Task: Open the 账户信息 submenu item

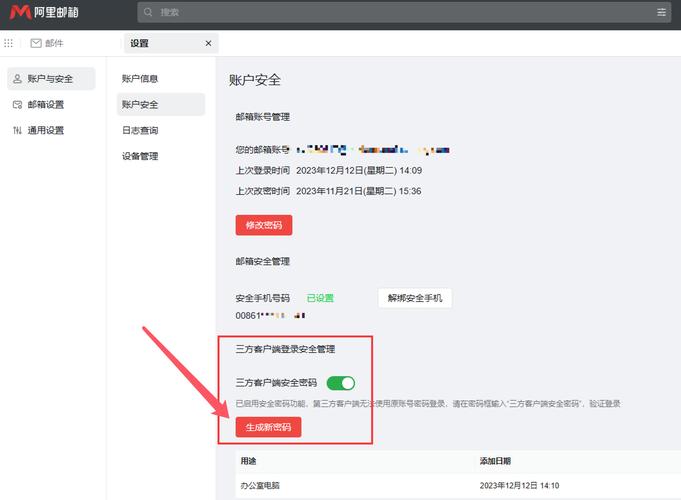Action: pyautogui.click(x=161, y=79)
